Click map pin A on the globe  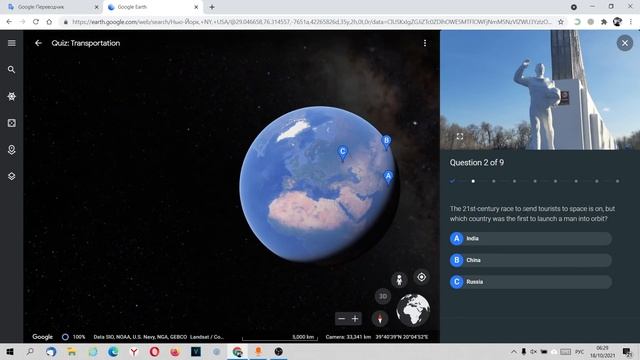tap(388, 177)
